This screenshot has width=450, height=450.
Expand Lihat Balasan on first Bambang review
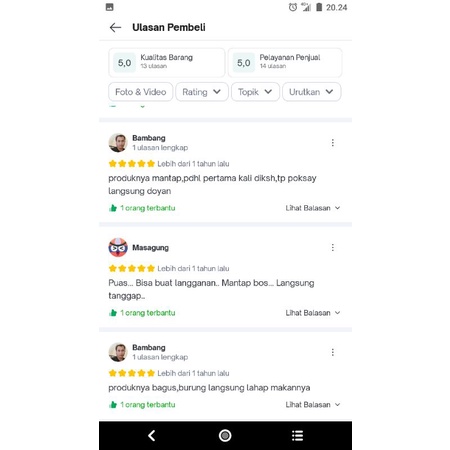313,208
